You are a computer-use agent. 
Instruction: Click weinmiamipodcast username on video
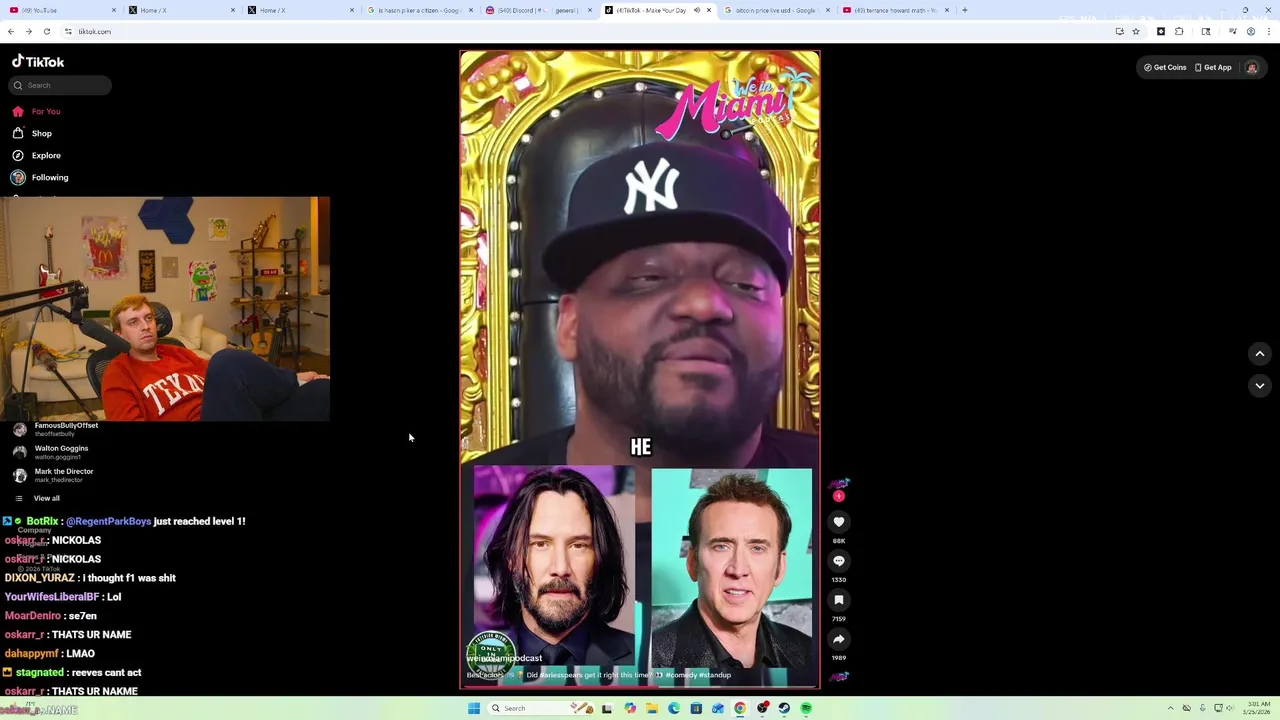pos(504,659)
